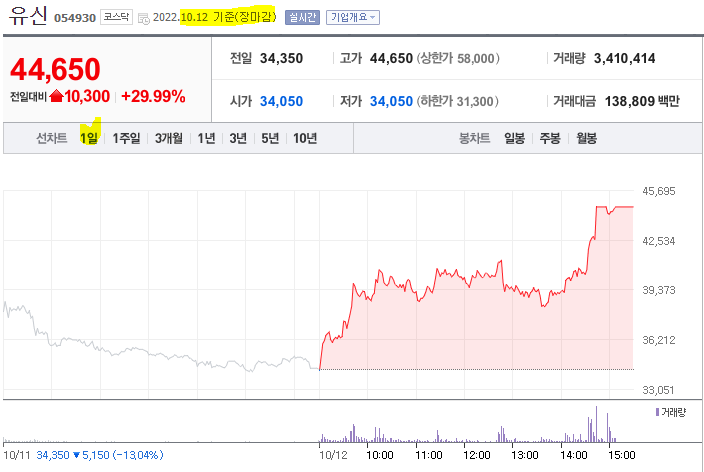The width and height of the screenshot is (704, 472).
Task: Click the 14:00 time axis label
Action: click(x=573, y=455)
